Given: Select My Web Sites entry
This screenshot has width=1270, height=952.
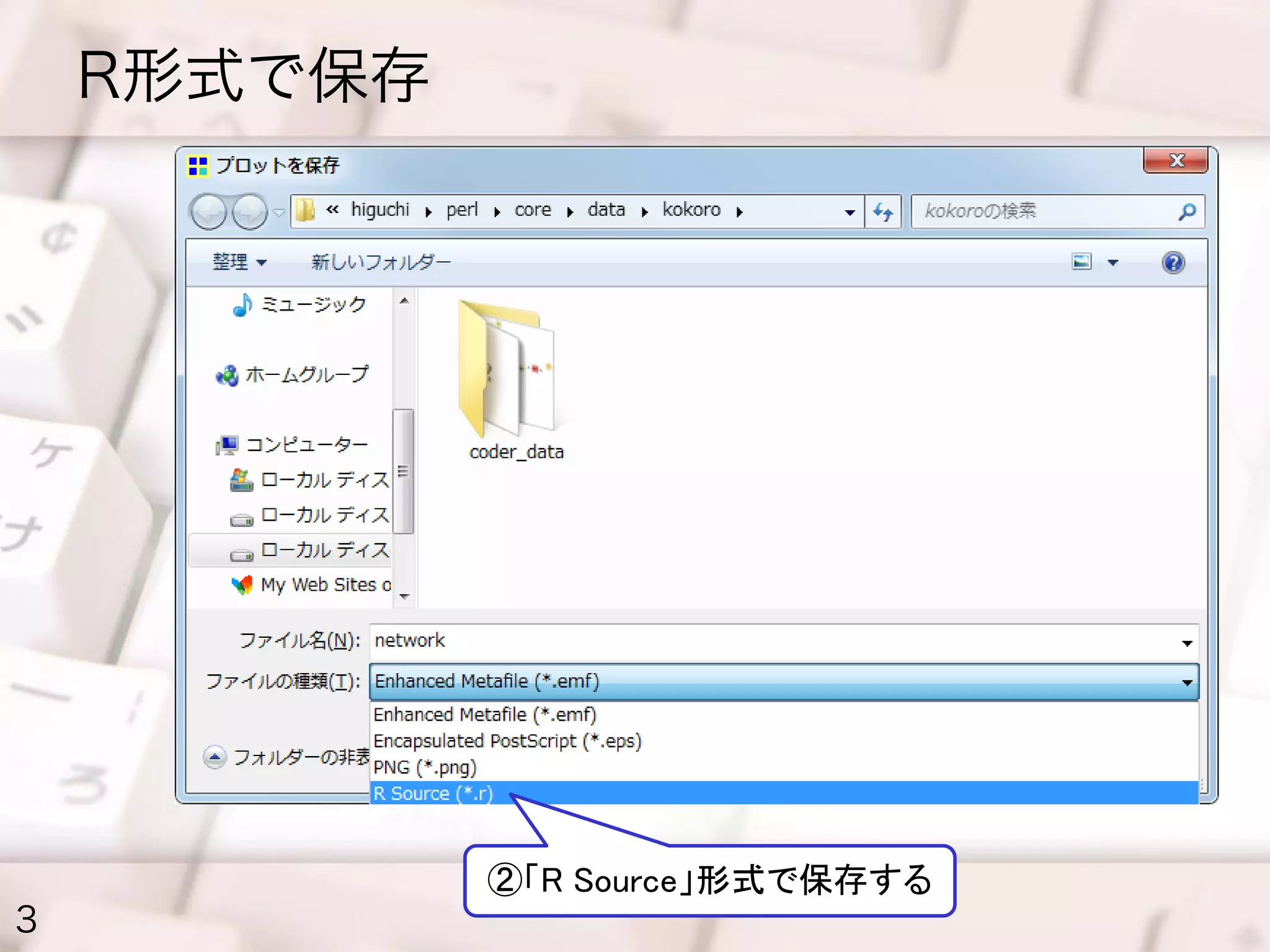Looking at the screenshot, I should (x=311, y=584).
